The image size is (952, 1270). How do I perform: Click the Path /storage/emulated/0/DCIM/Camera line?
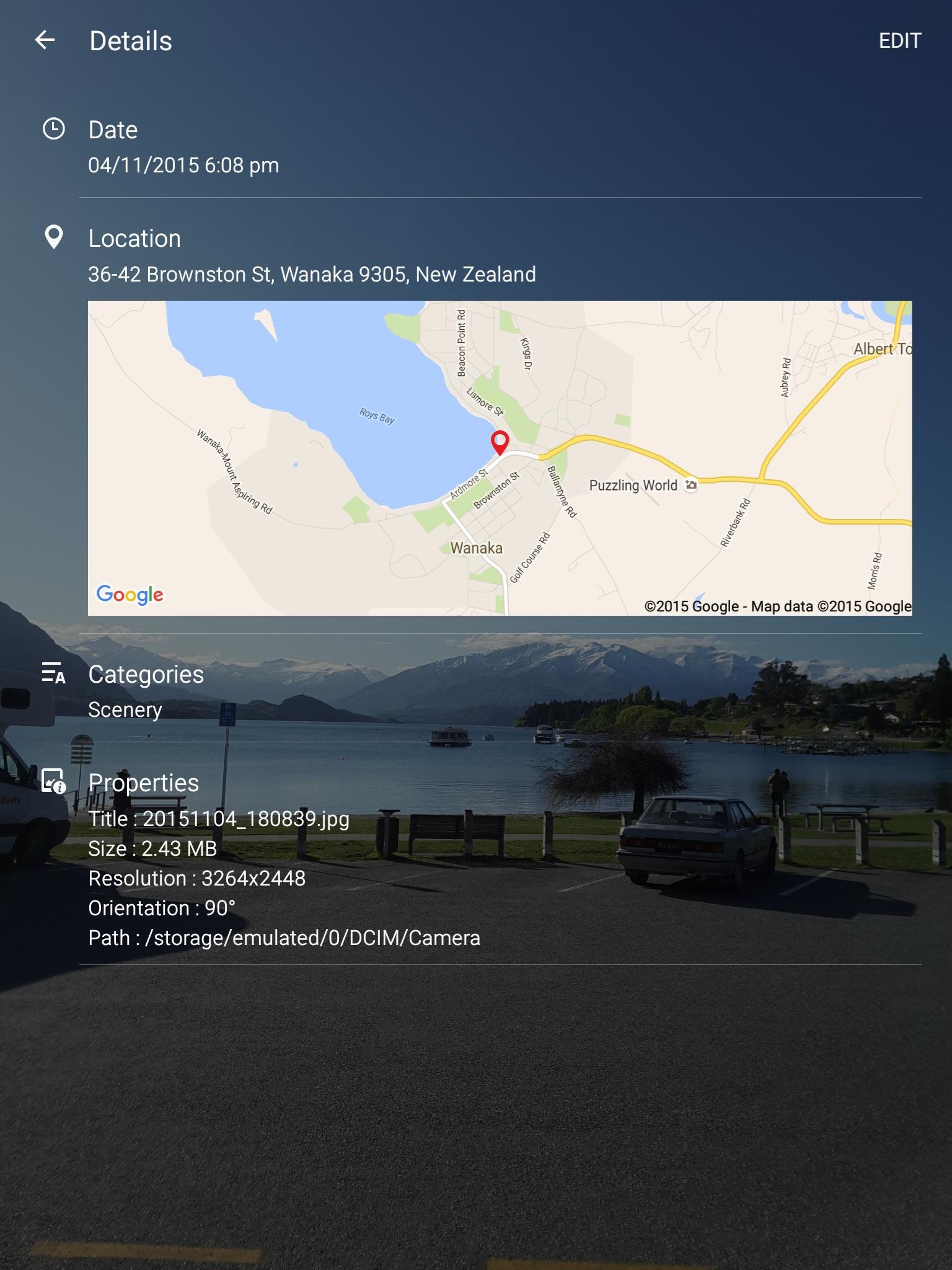[x=284, y=938]
